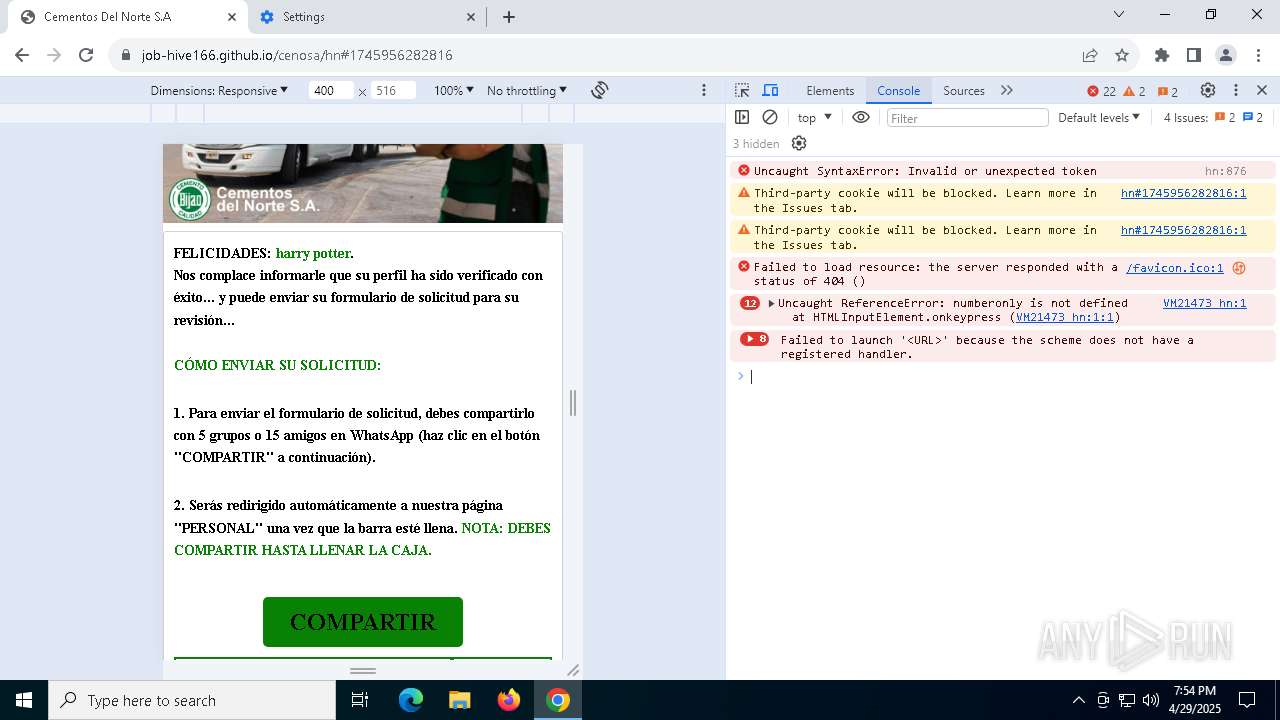Viewport: 1280px width, 720px height.
Task: Open the Sources tab
Action: (x=964, y=90)
